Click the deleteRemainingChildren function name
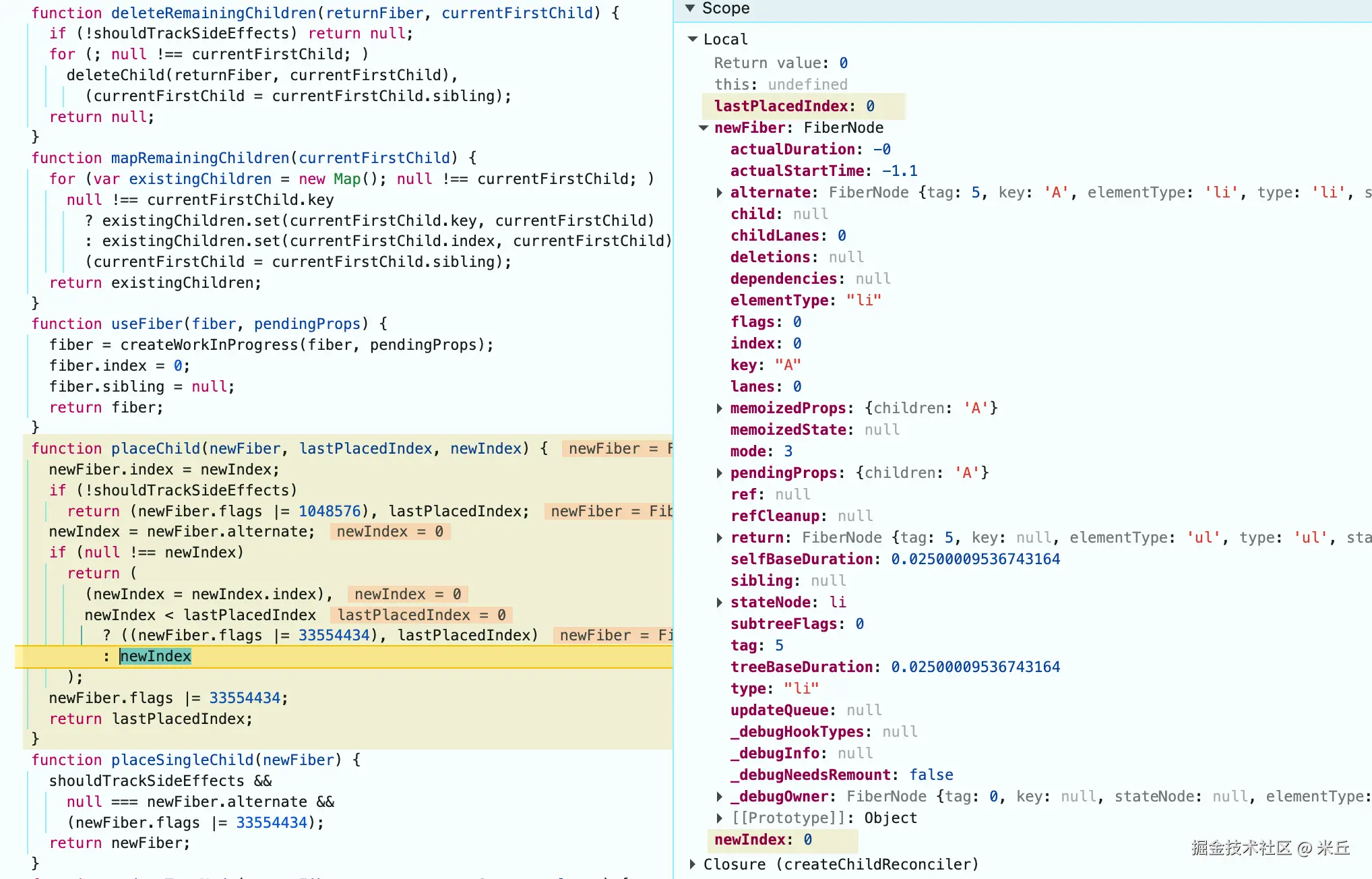Image resolution: width=1372 pixels, height=879 pixels. [x=214, y=13]
